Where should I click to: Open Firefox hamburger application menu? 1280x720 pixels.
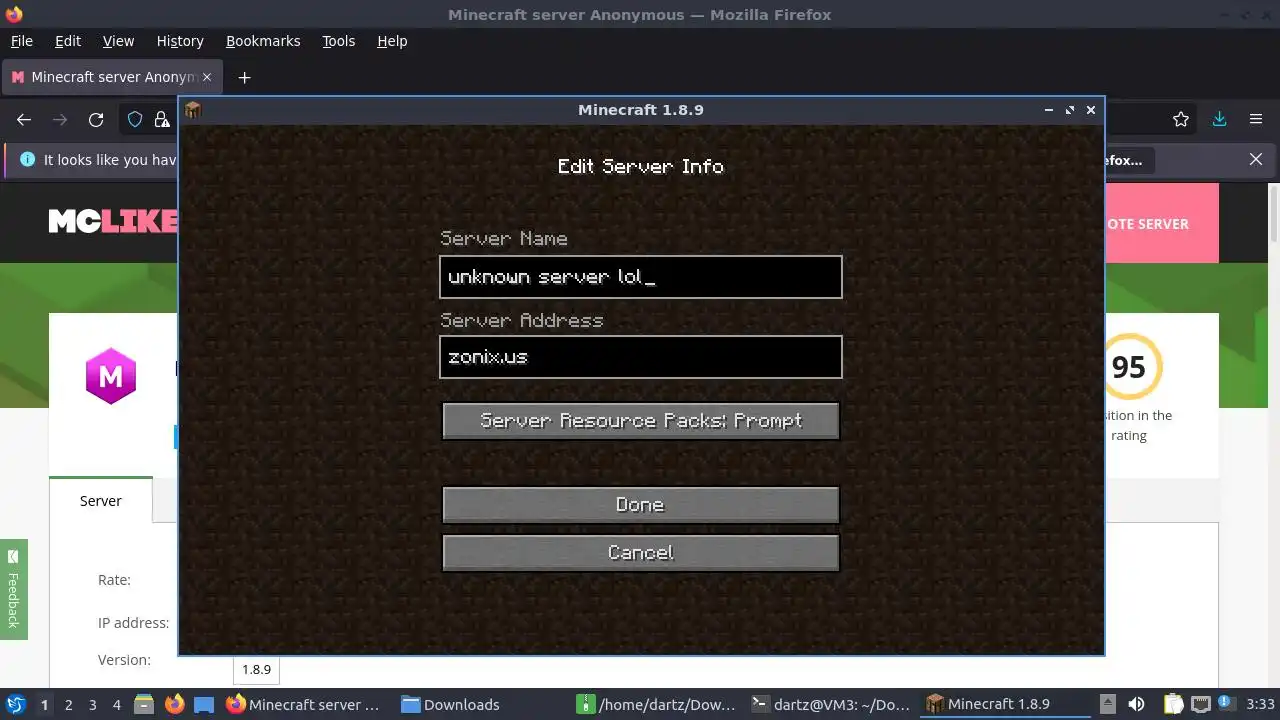[1256, 120]
